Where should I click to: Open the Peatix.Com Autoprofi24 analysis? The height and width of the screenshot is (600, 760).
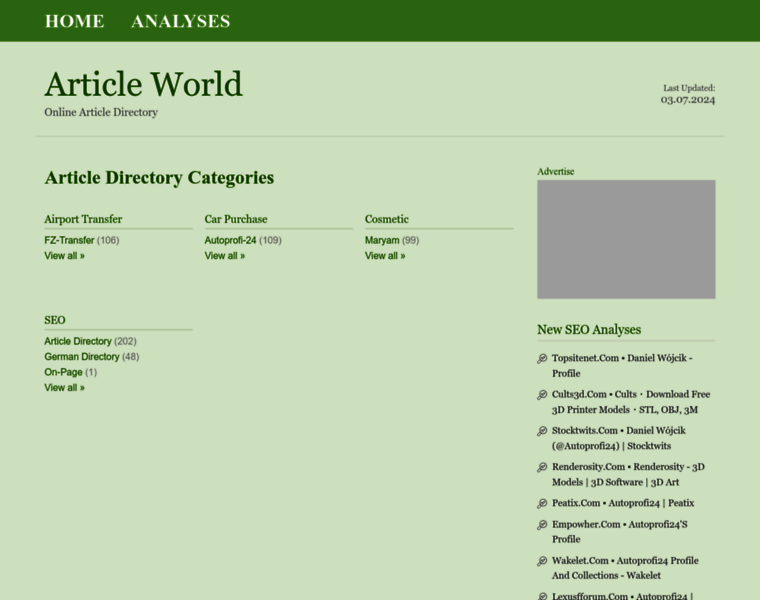point(623,503)
